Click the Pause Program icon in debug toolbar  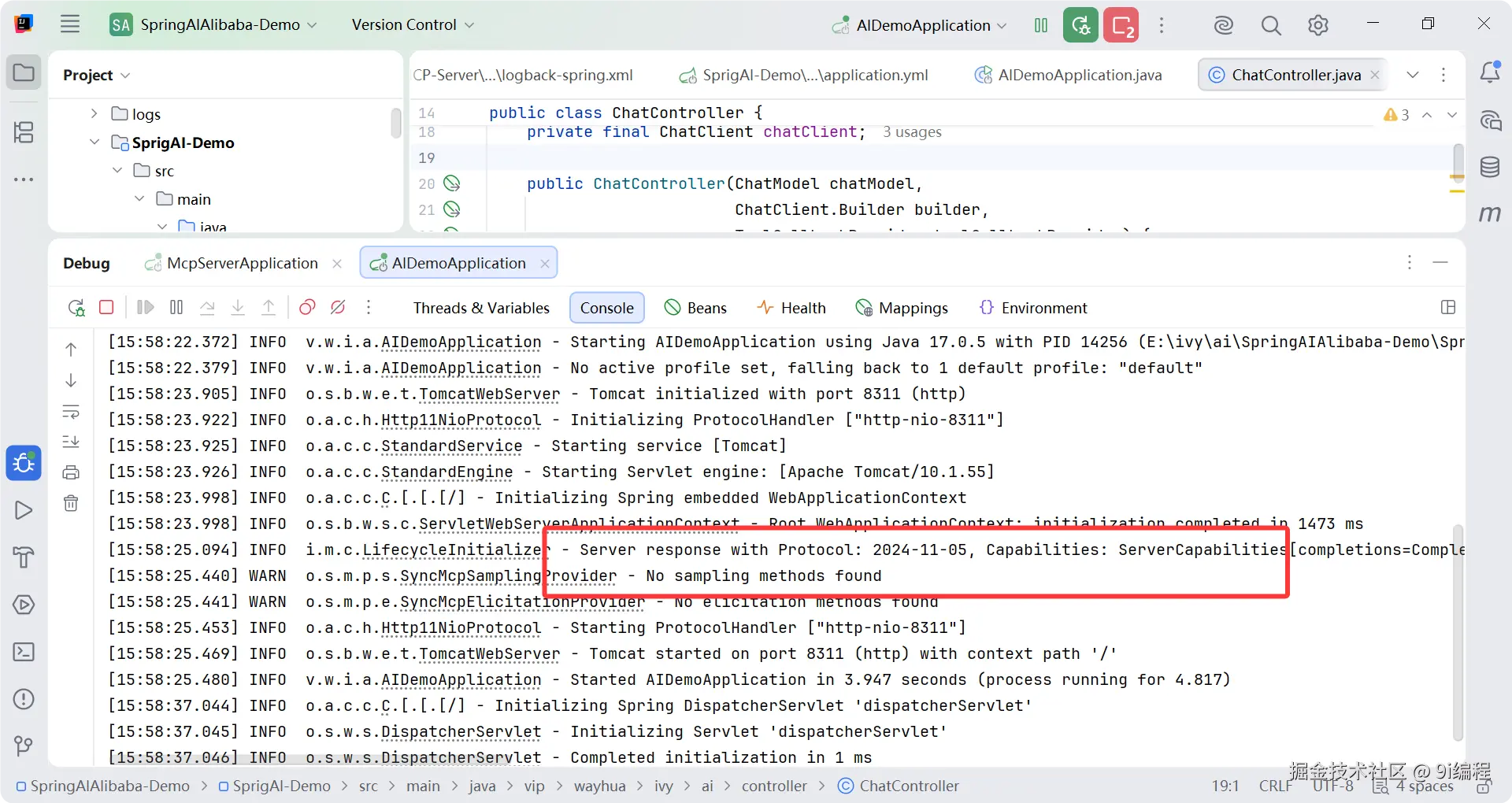pos(176,307)
